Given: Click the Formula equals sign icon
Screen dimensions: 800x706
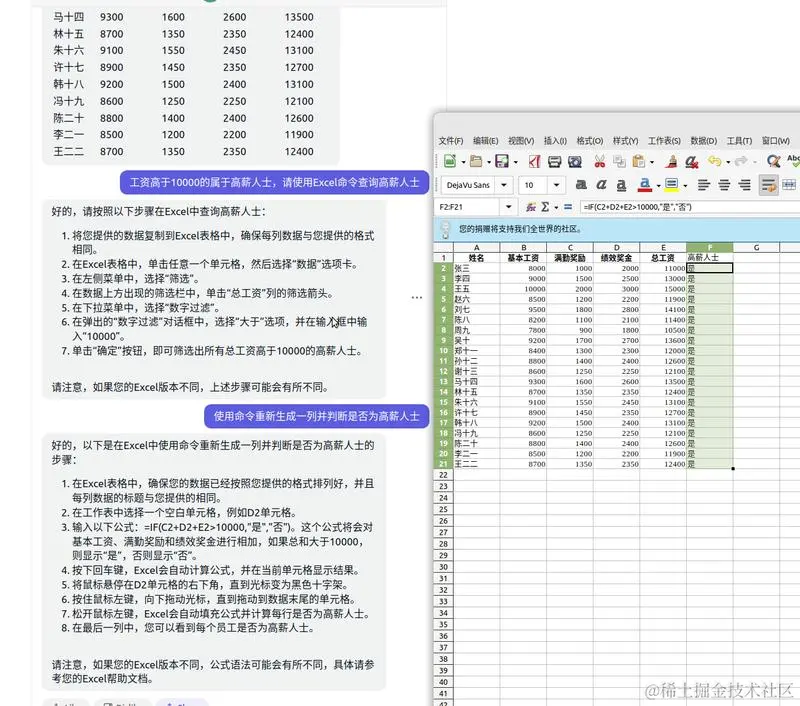Looking at the screenshot, I should [x=568, y=207].
